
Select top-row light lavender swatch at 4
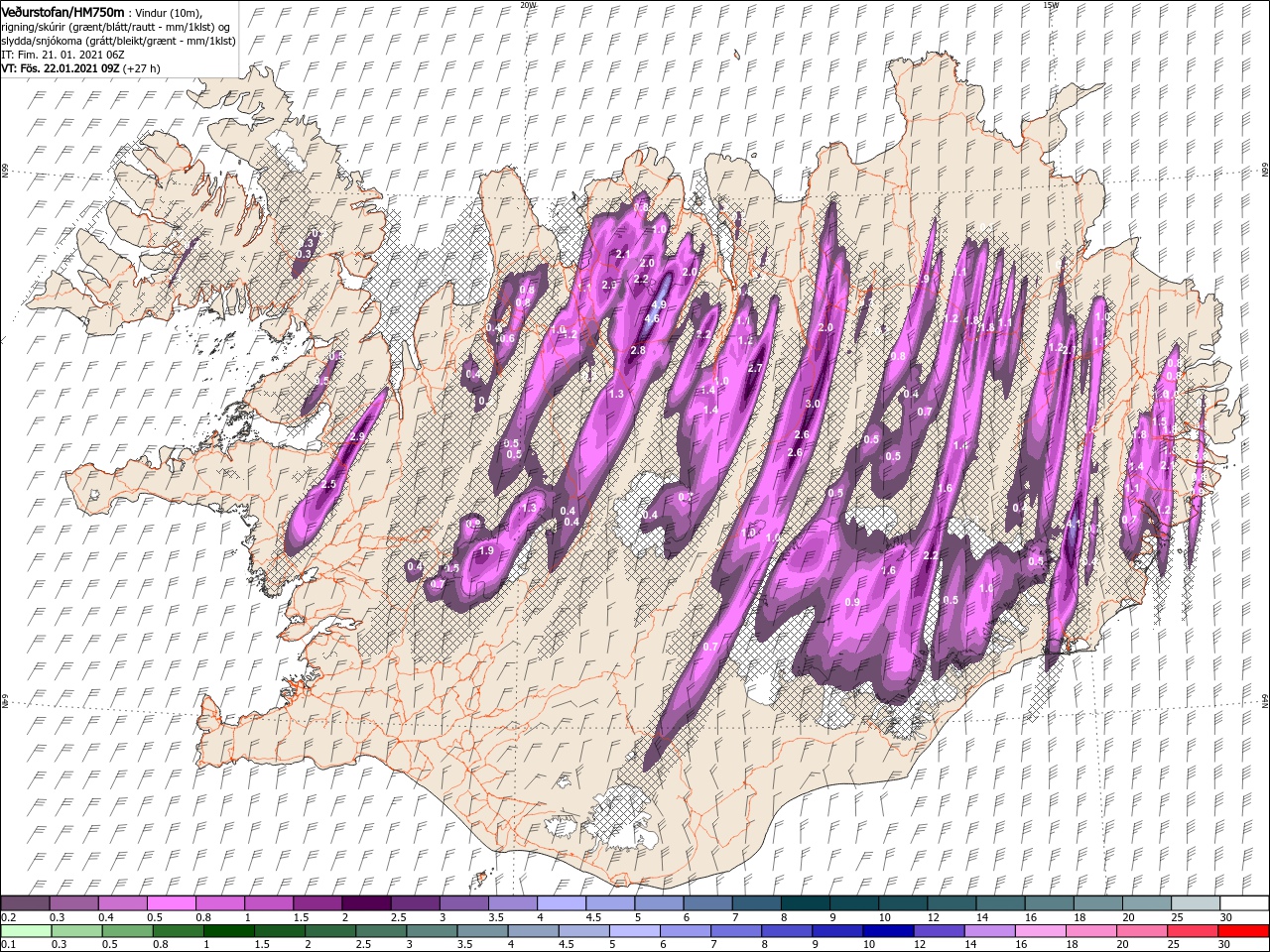[x=561, y=903]
